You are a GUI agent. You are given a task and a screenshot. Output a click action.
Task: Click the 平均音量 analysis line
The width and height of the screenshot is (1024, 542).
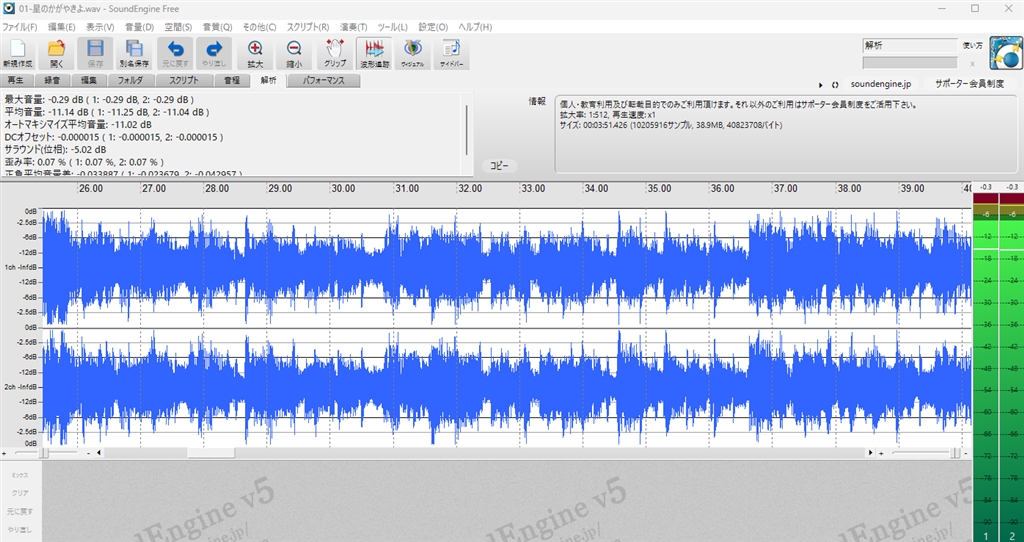pos(106,112)
